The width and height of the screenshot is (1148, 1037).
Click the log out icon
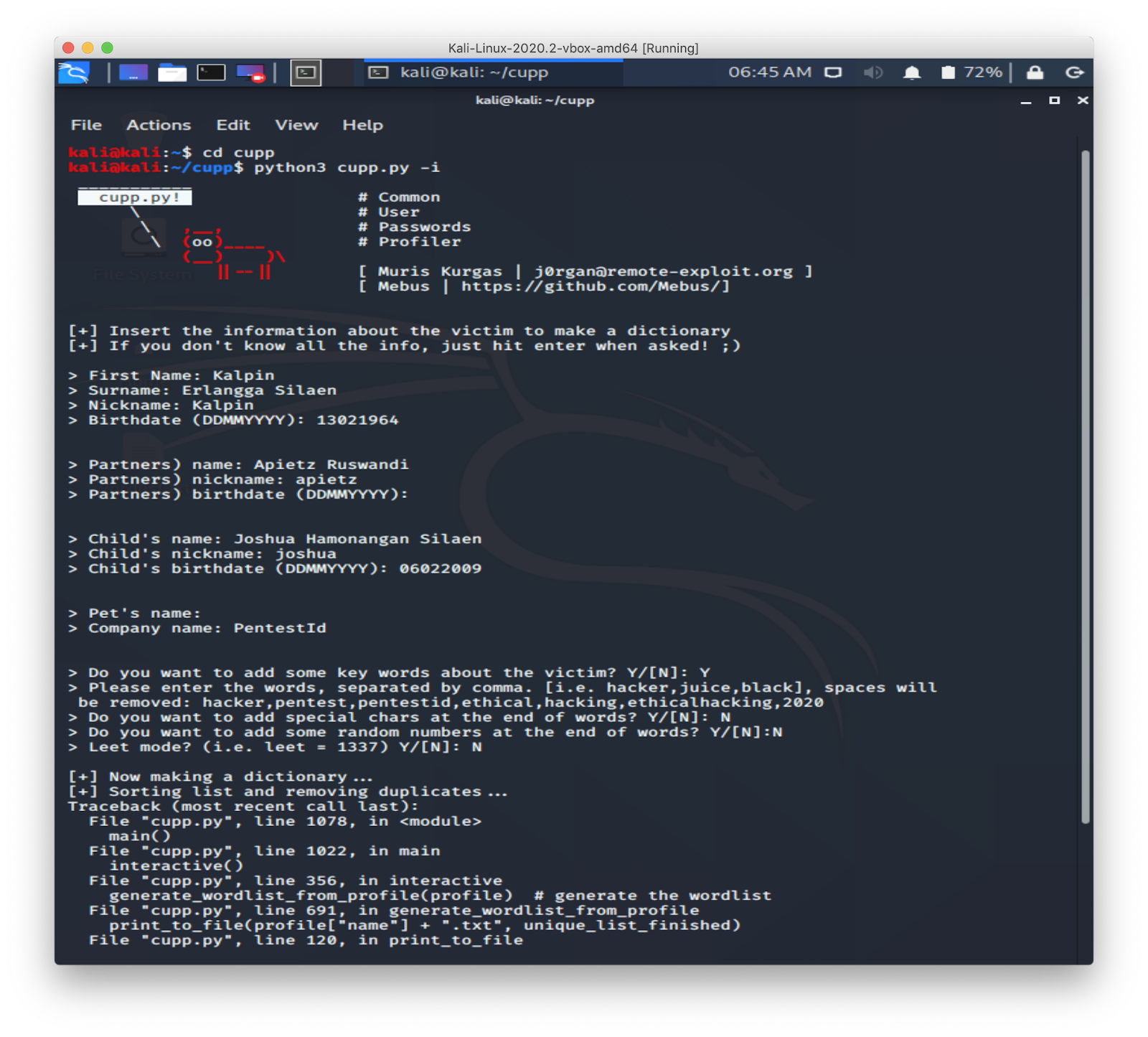(1074, 72)
